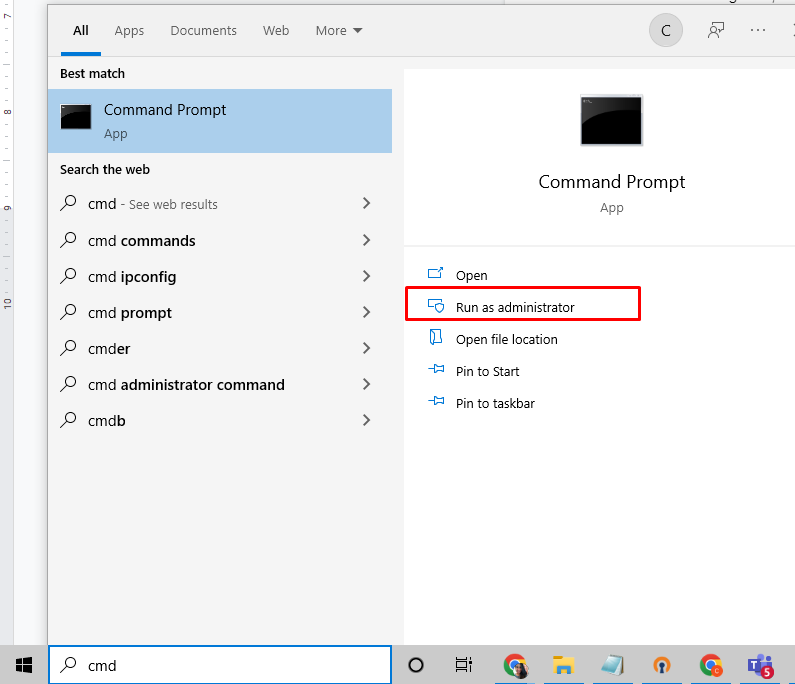Click the magnifier icon beside cmder
This screenshot has height=684, width=795.
pos(68,348)
